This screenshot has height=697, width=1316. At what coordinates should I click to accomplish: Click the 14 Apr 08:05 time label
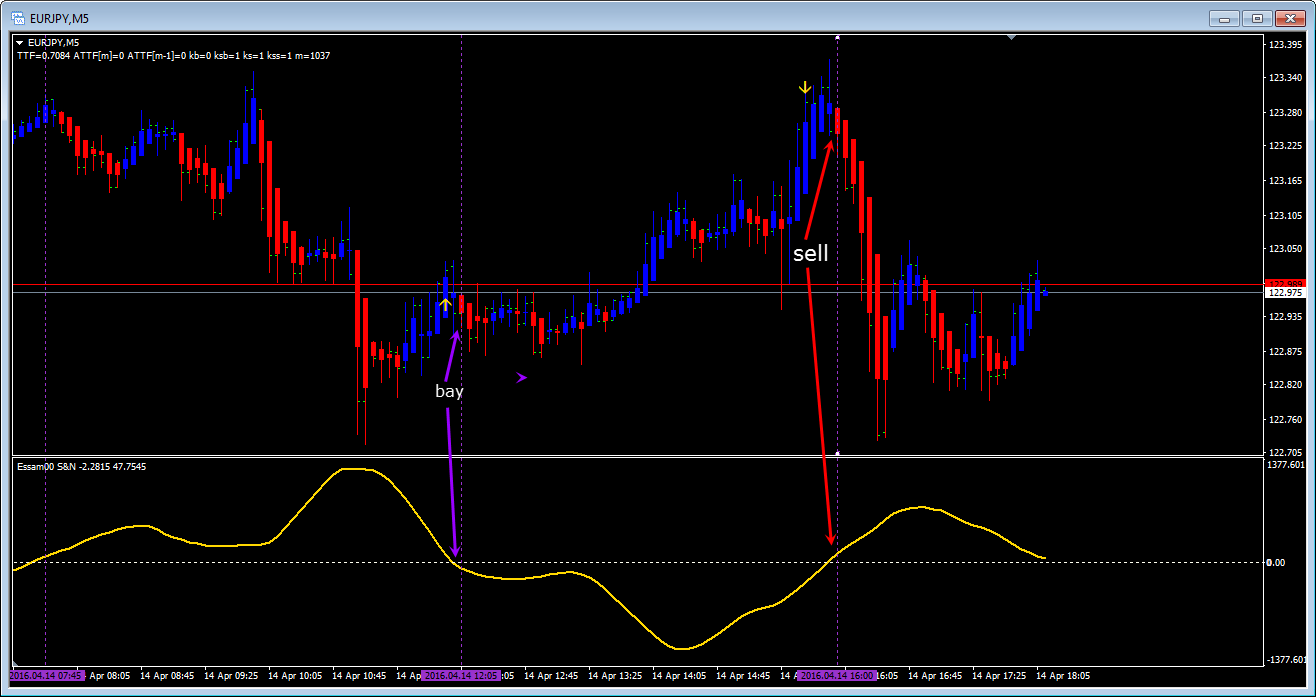click(110, 676)
